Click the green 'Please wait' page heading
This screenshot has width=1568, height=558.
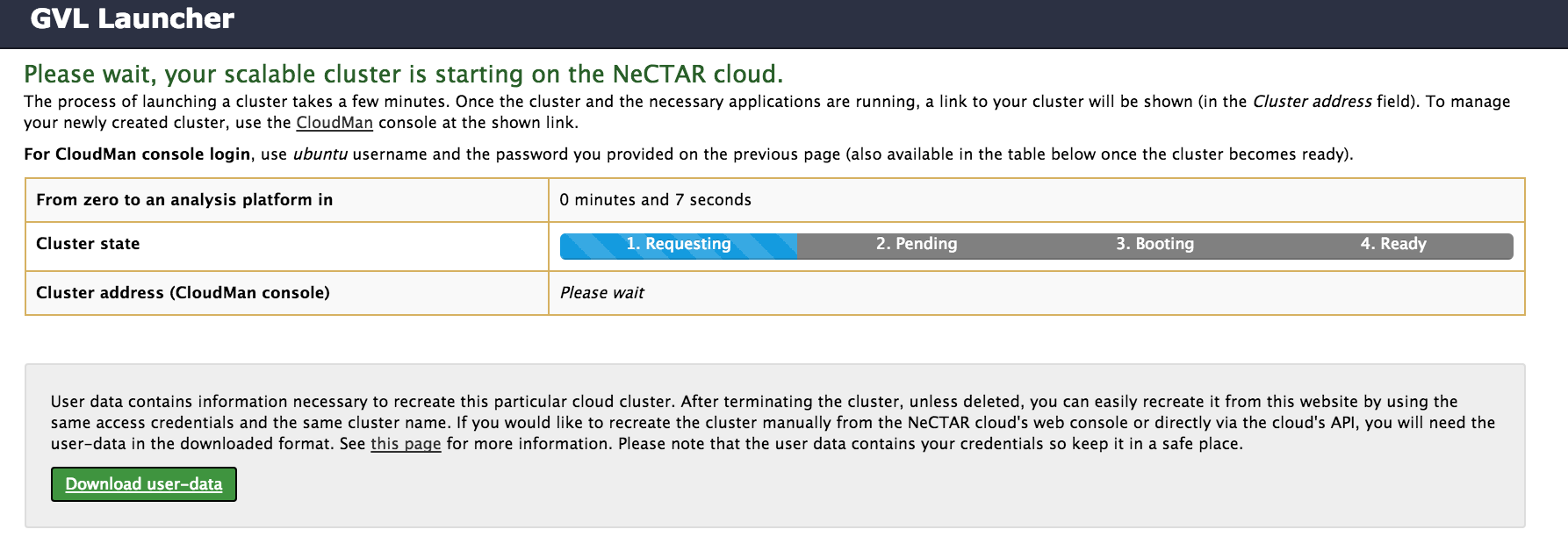[403, 74]
